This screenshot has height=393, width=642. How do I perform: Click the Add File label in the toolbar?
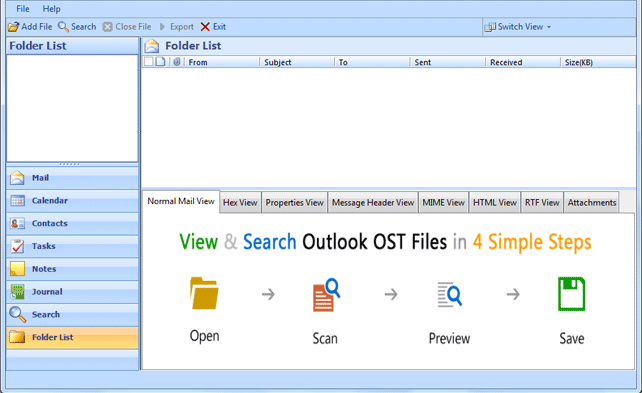pos(37,27)
